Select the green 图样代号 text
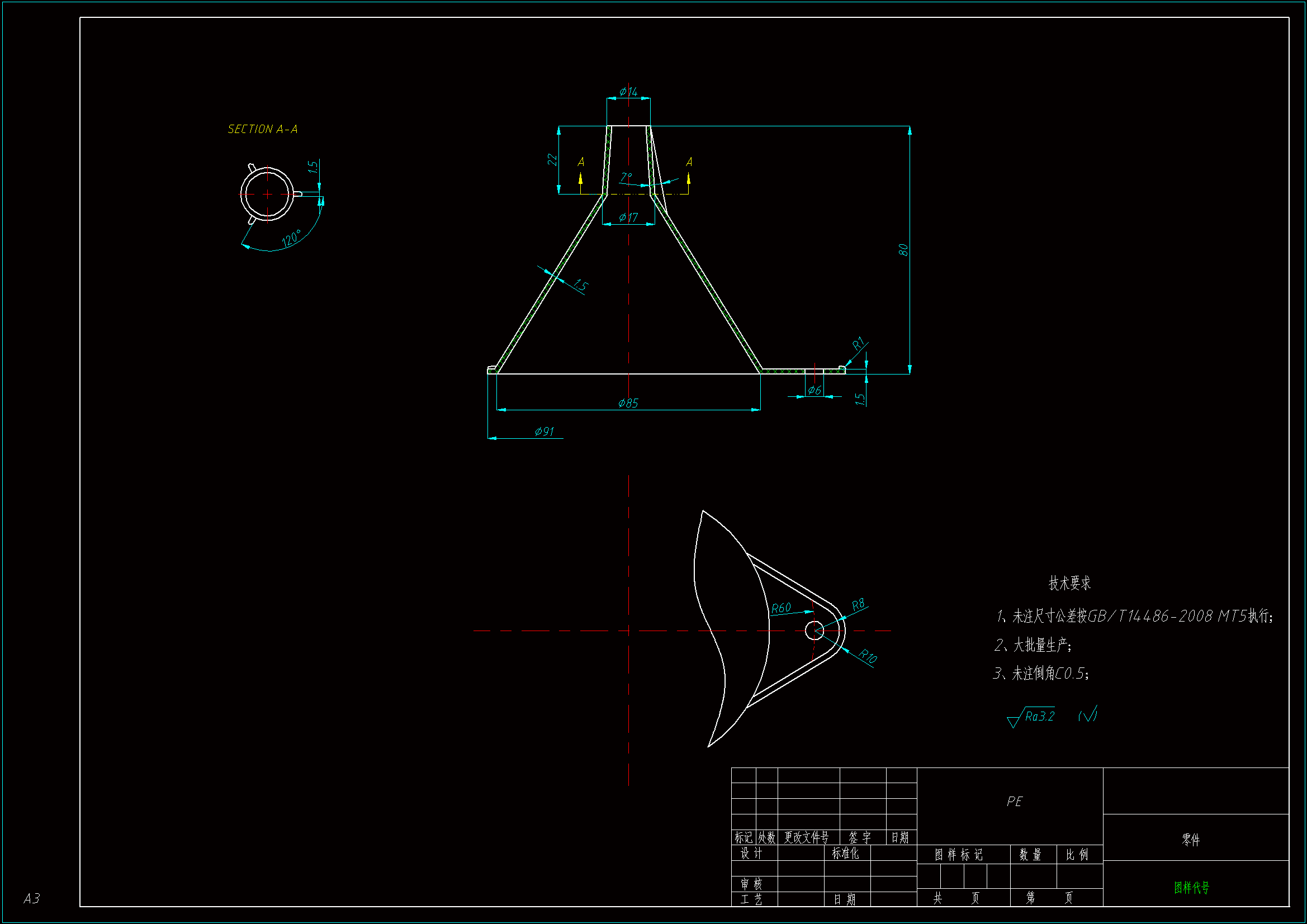Screen dimensions: 1307x924 1191,888
